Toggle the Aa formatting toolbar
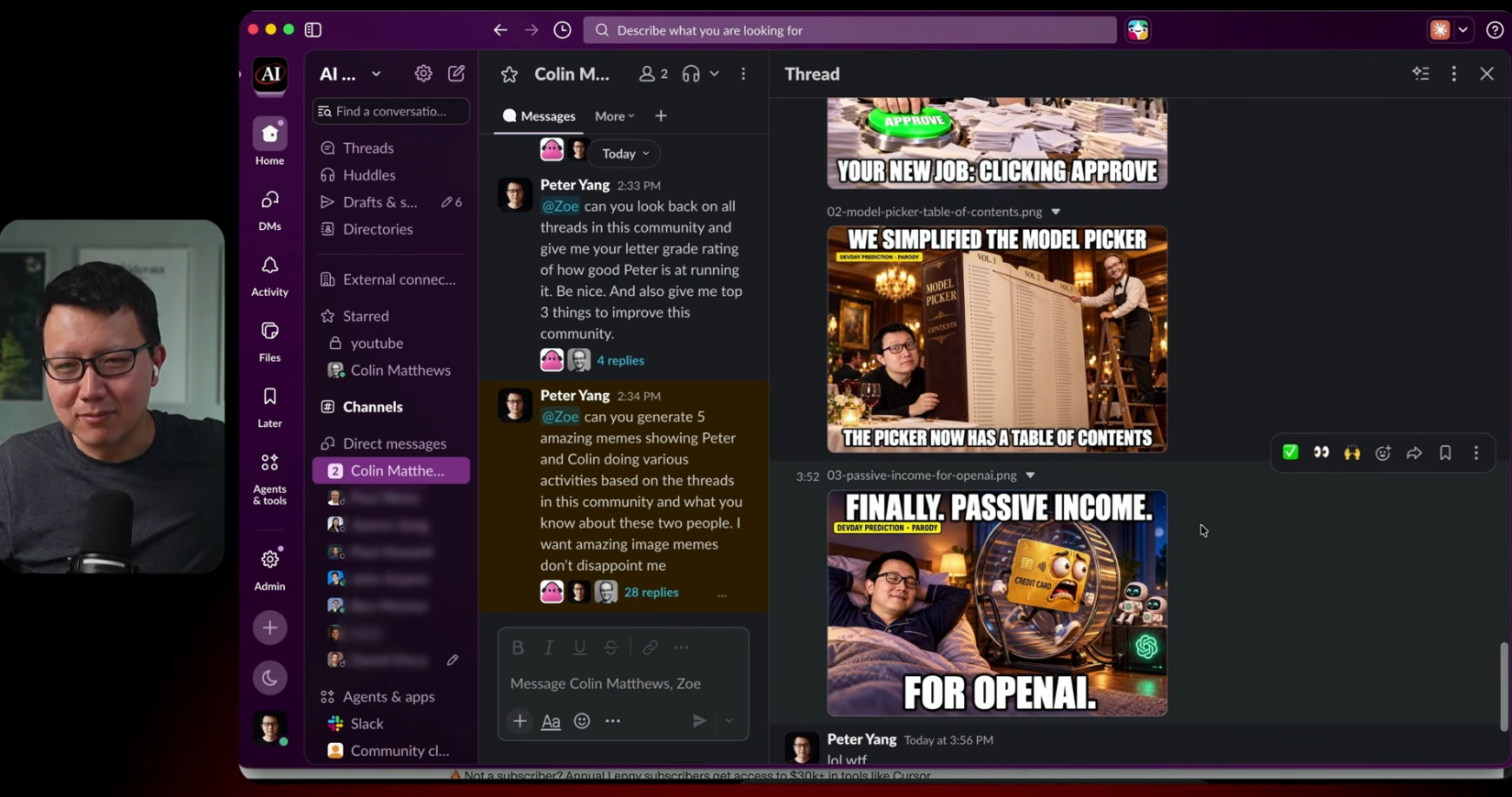The image size is (1512, 797). coord(551,722)
